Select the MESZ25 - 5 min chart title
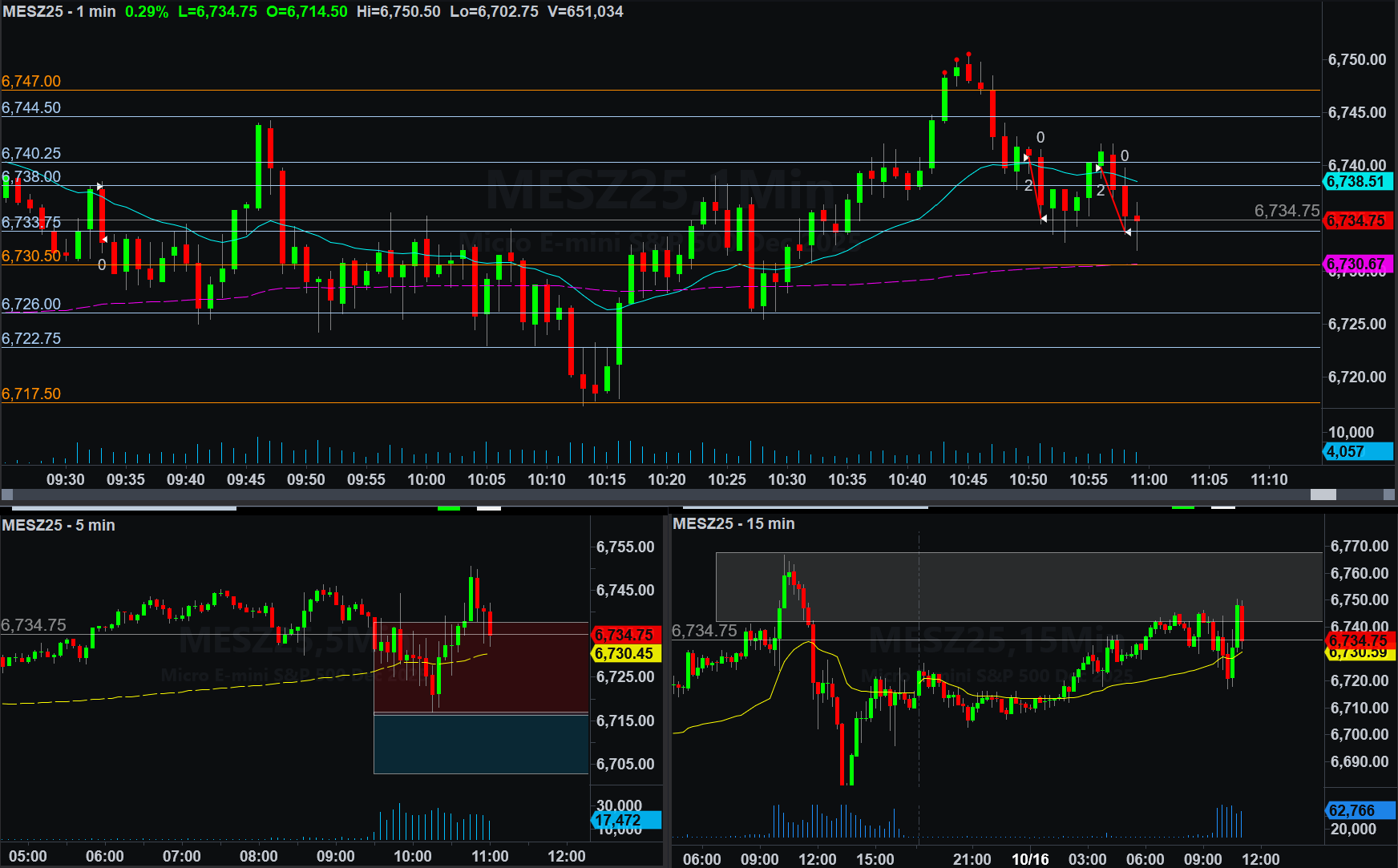The height and width of the screenshot is (868, 1398). [x=59, y=525]
